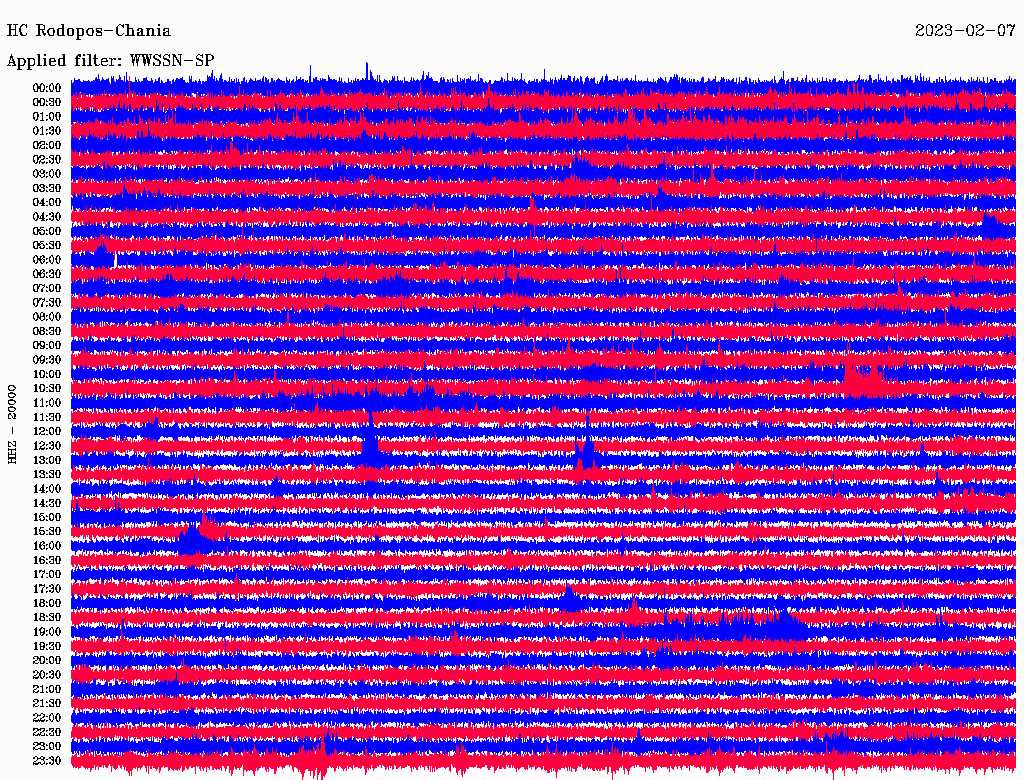
Task: Select the 00:00 time label
Action: coord(47,88)
